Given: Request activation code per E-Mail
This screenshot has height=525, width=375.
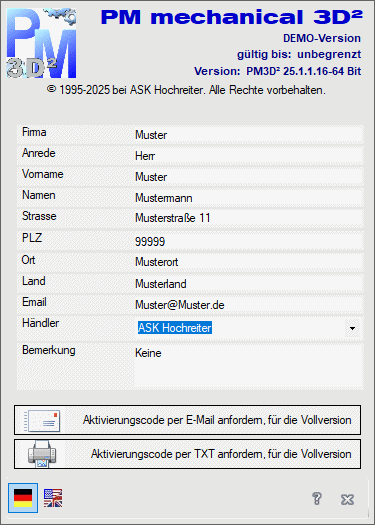Looking at the screenshot, I should [x=188, y=420].
